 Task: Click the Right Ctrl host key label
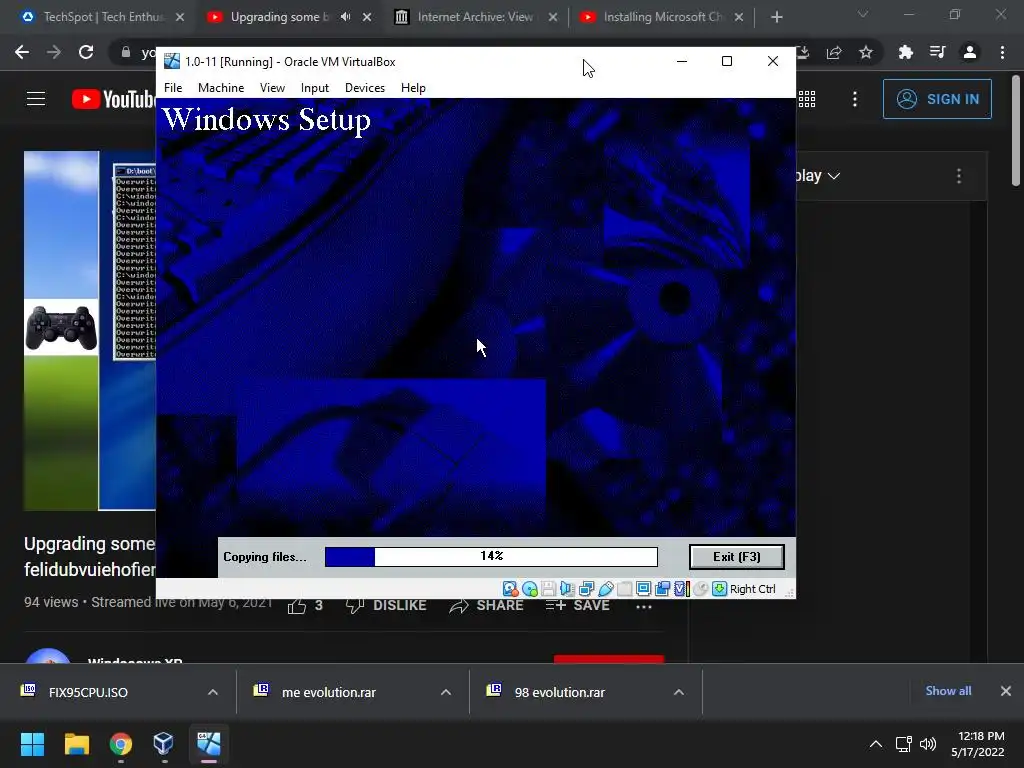pyautogui.click(x=752, y=589)
